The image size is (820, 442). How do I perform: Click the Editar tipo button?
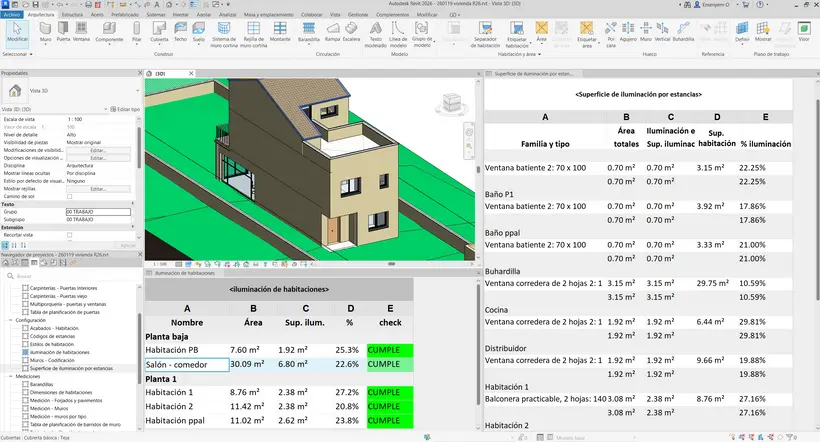pyautogui.click(x=125, y=109)
